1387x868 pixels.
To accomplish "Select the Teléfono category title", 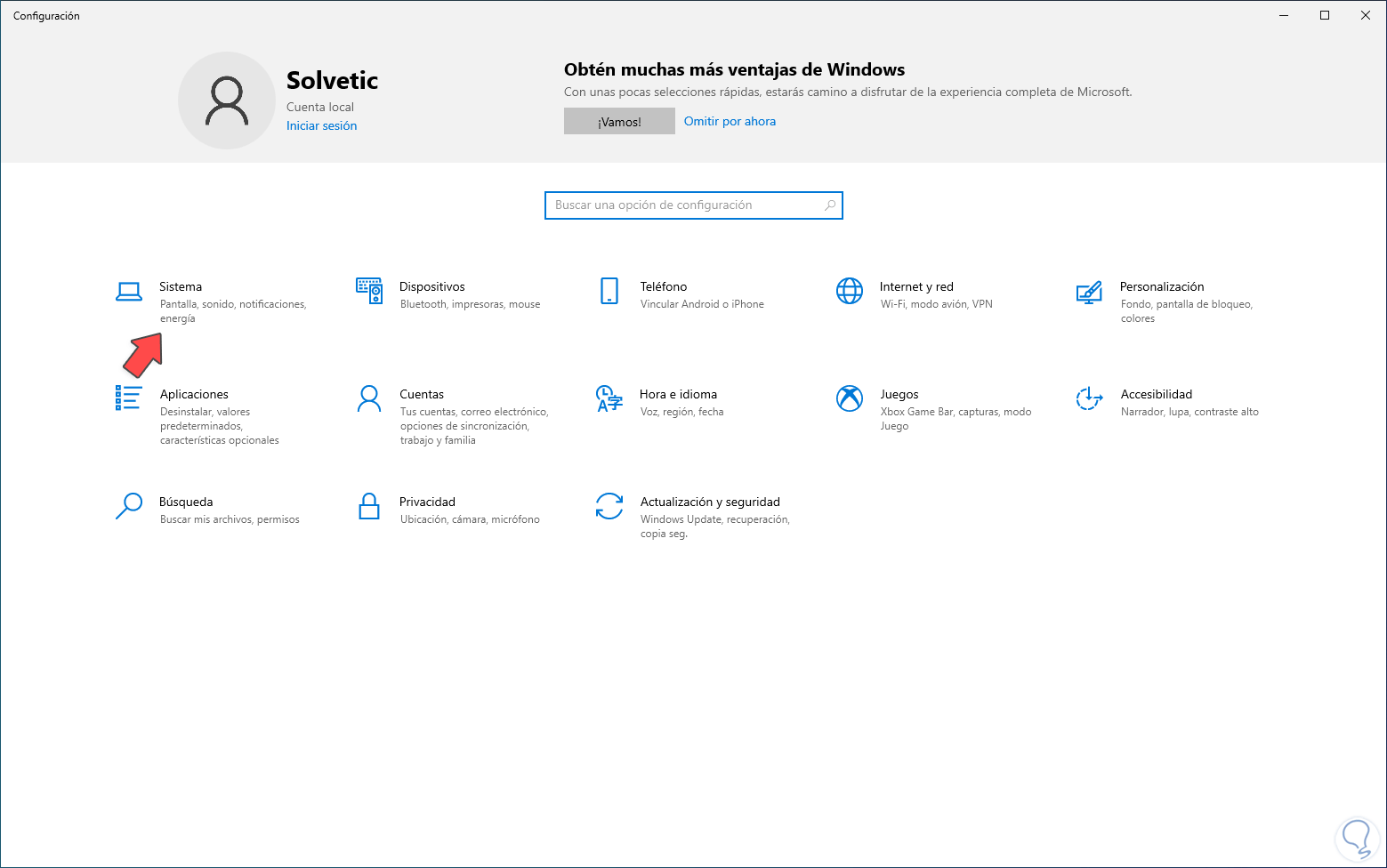I will tap(664, 286).
